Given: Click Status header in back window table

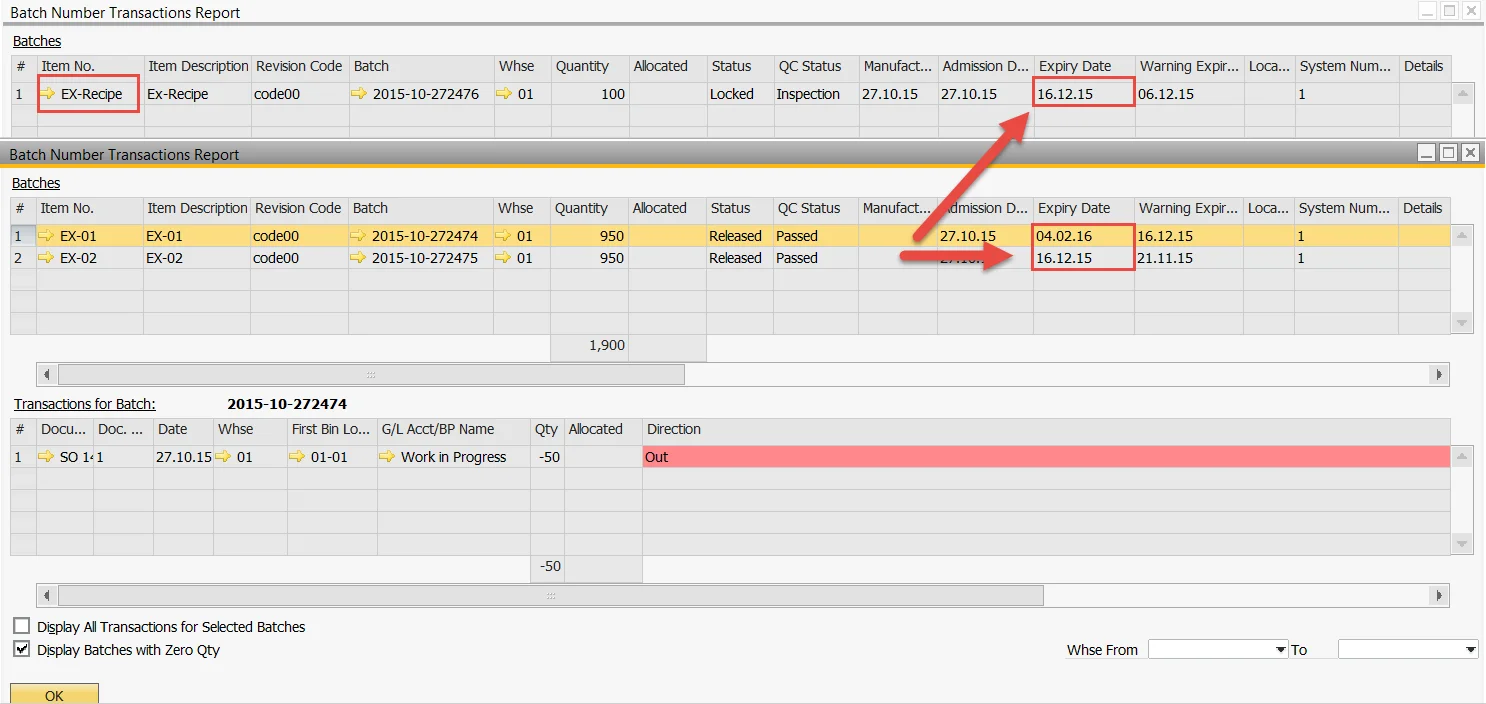Looking at the screenshot, I should pyautogui.click(x=741, y=66).
